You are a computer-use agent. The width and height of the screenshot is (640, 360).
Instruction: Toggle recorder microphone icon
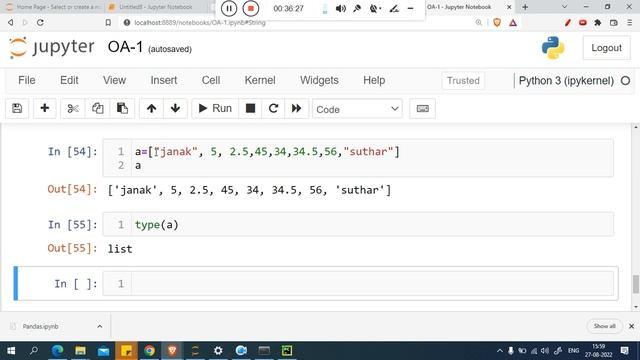pos(357,8)
